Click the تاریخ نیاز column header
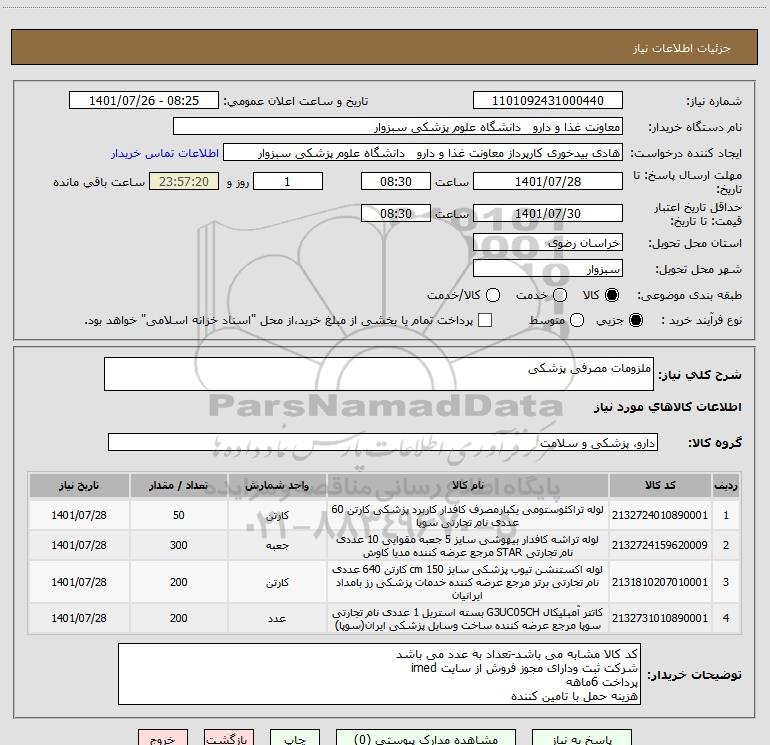Image resolution: width=770 pixels, height=745 pixels. tap(79, 486)
